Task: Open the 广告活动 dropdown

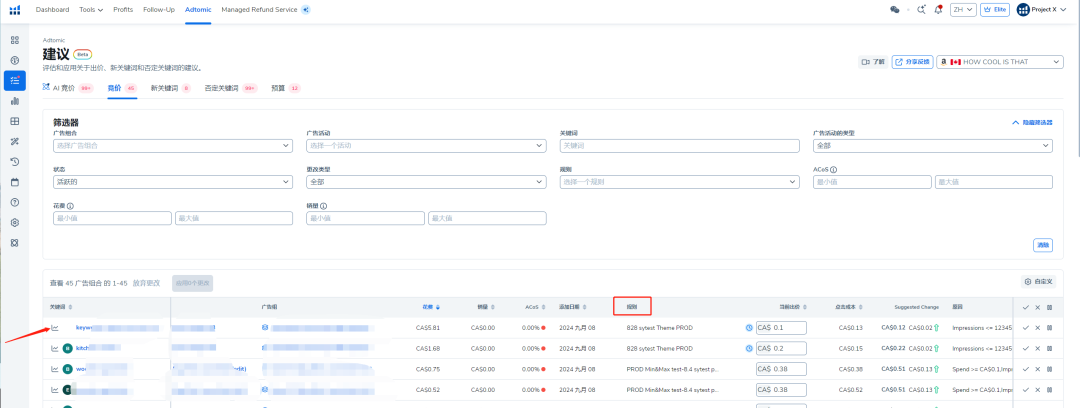Action: pyautogui.click(x=426, y=145)
